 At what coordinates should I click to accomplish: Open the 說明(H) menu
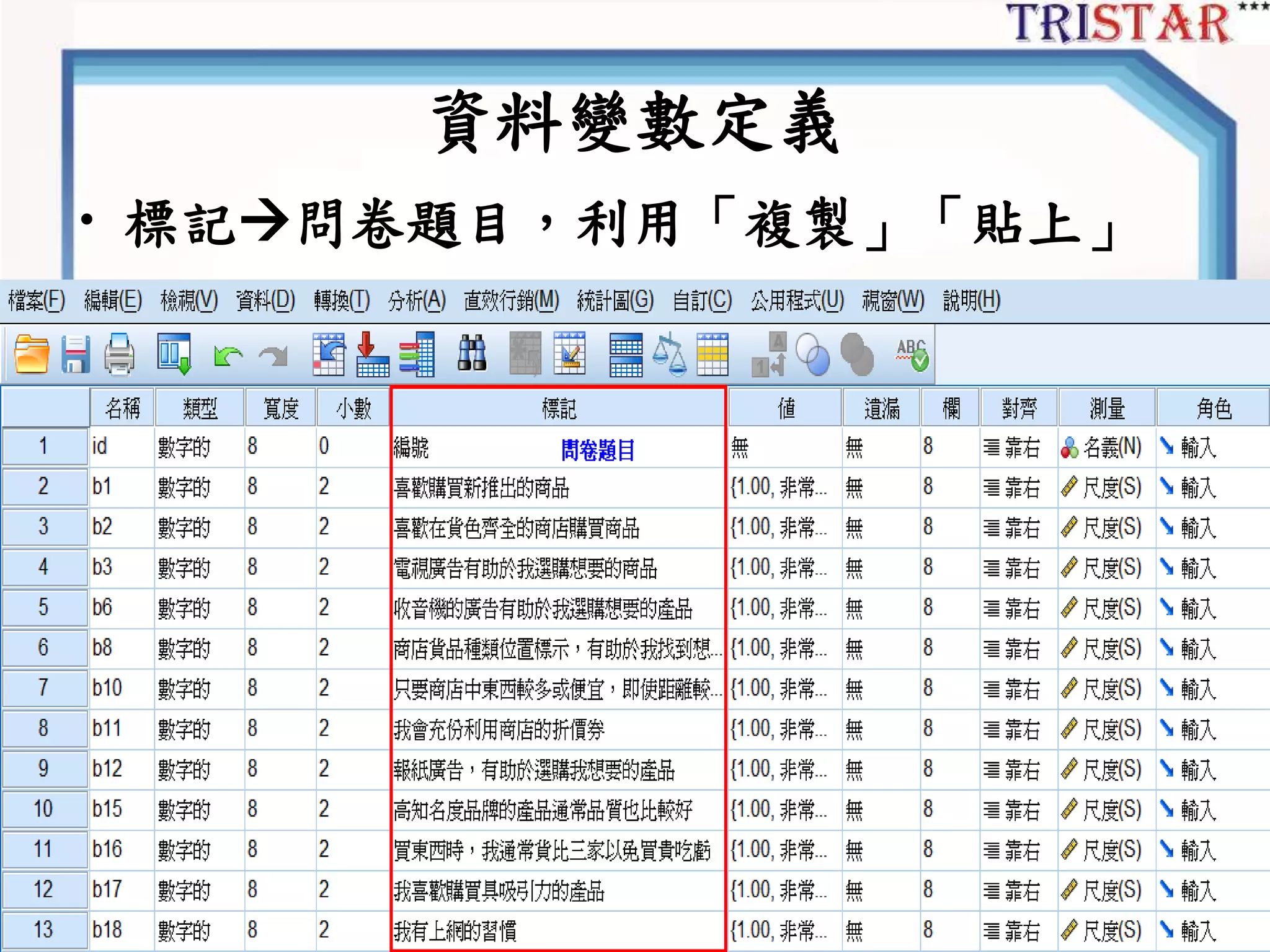click(x=972, y=301)
